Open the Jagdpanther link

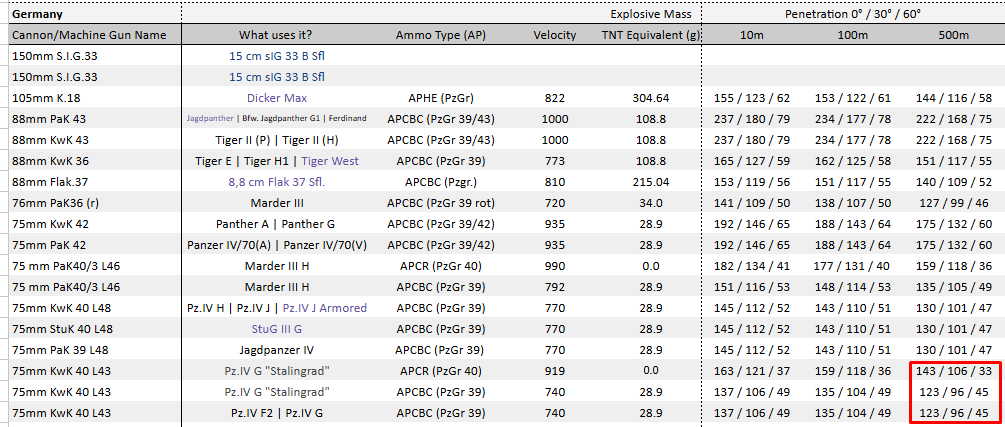click(208, 119)
